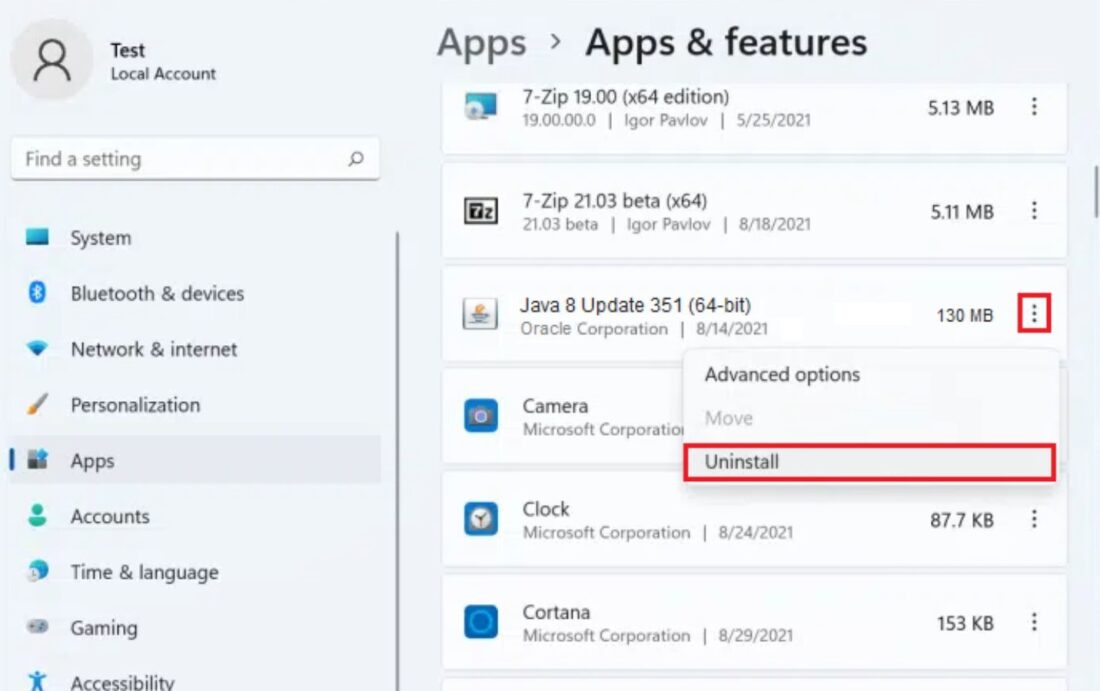
Task: Click the Time & language clock icon
Action: (x=38, y=572)
